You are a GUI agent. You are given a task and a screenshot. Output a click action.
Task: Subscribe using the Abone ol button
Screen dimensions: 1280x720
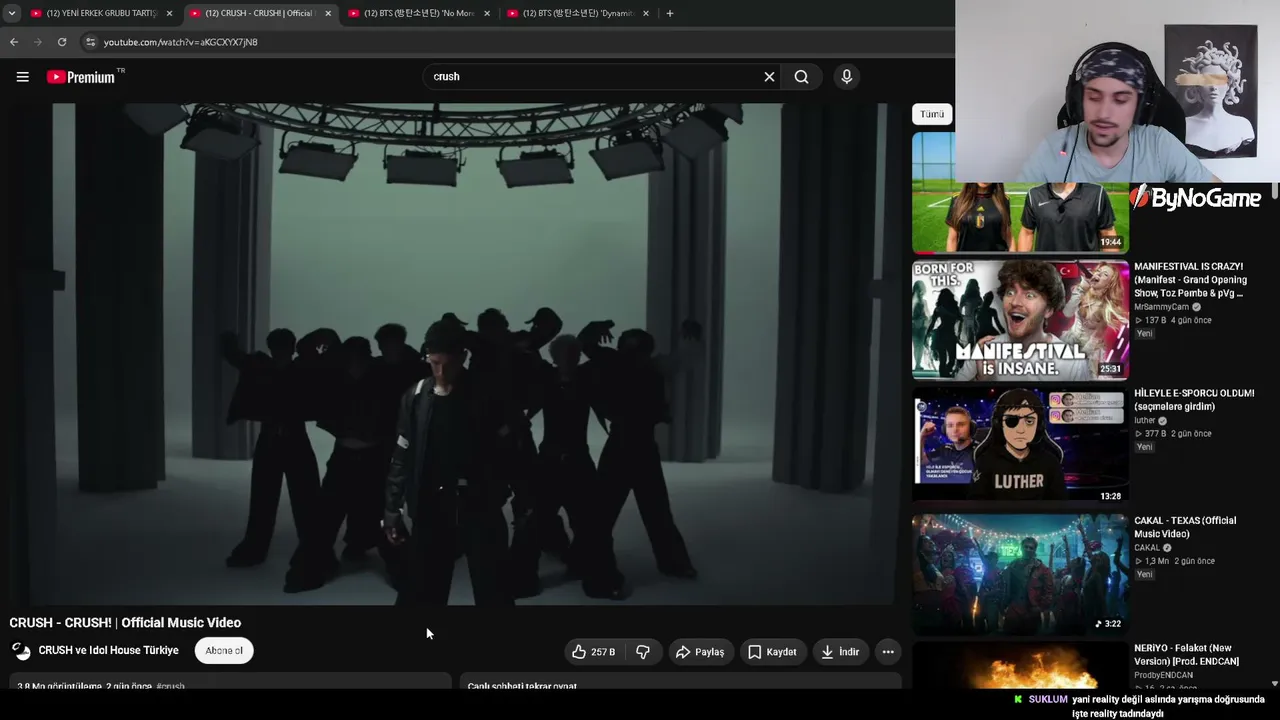[224, 651]
